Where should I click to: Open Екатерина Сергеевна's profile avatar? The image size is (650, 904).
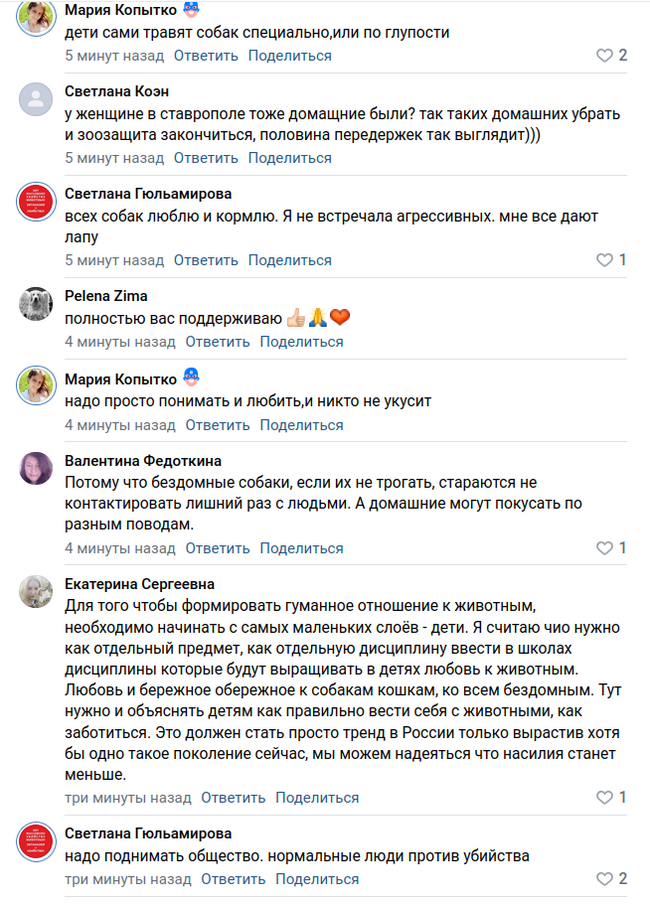tap(35, 591)
